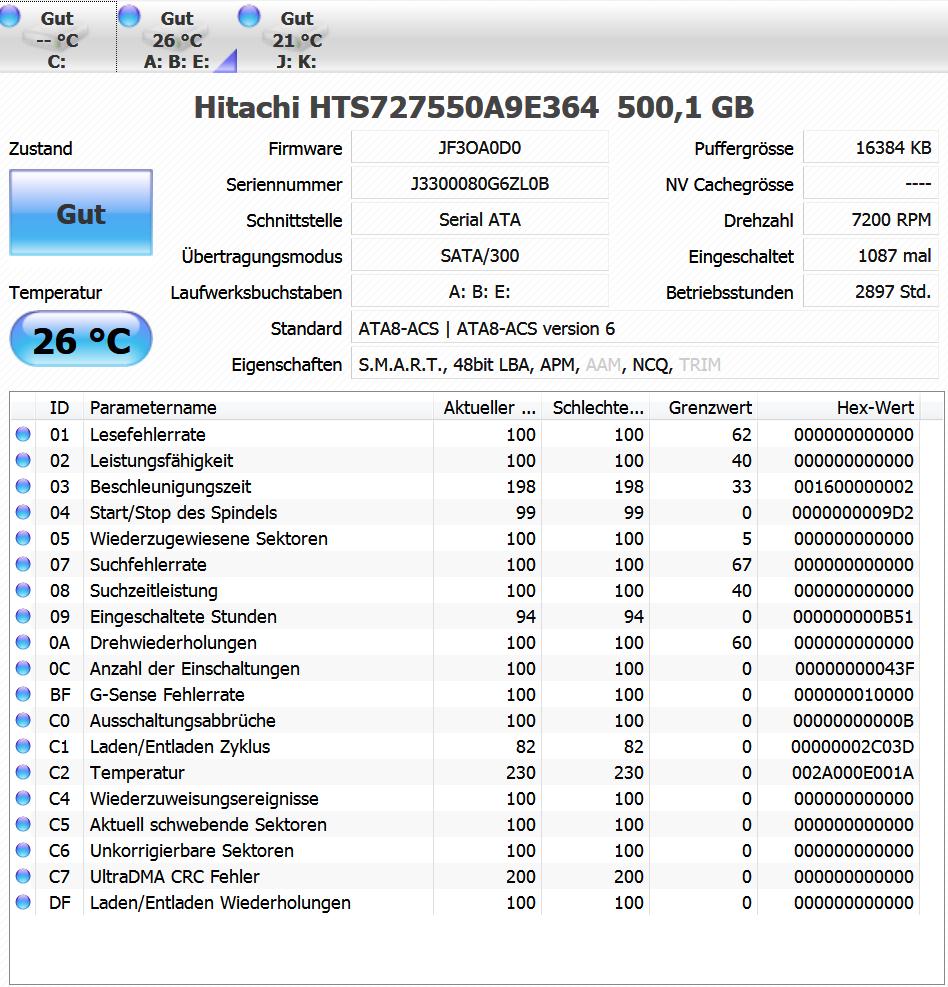Click the 26 °C temperature button
Image resolution: width=948 pixels, height=987 pixels.
[x=81, y=339]
